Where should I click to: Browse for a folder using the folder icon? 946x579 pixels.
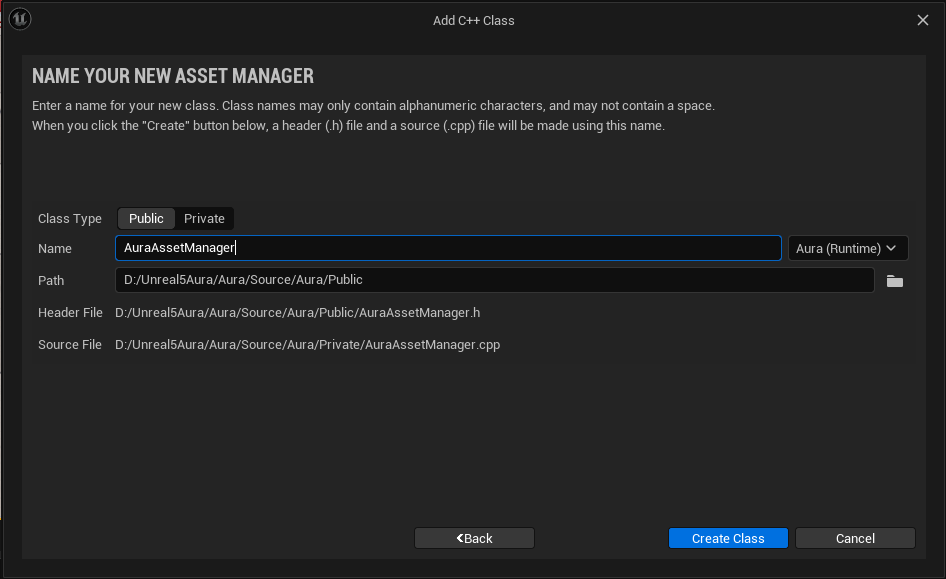click(894, 281)
